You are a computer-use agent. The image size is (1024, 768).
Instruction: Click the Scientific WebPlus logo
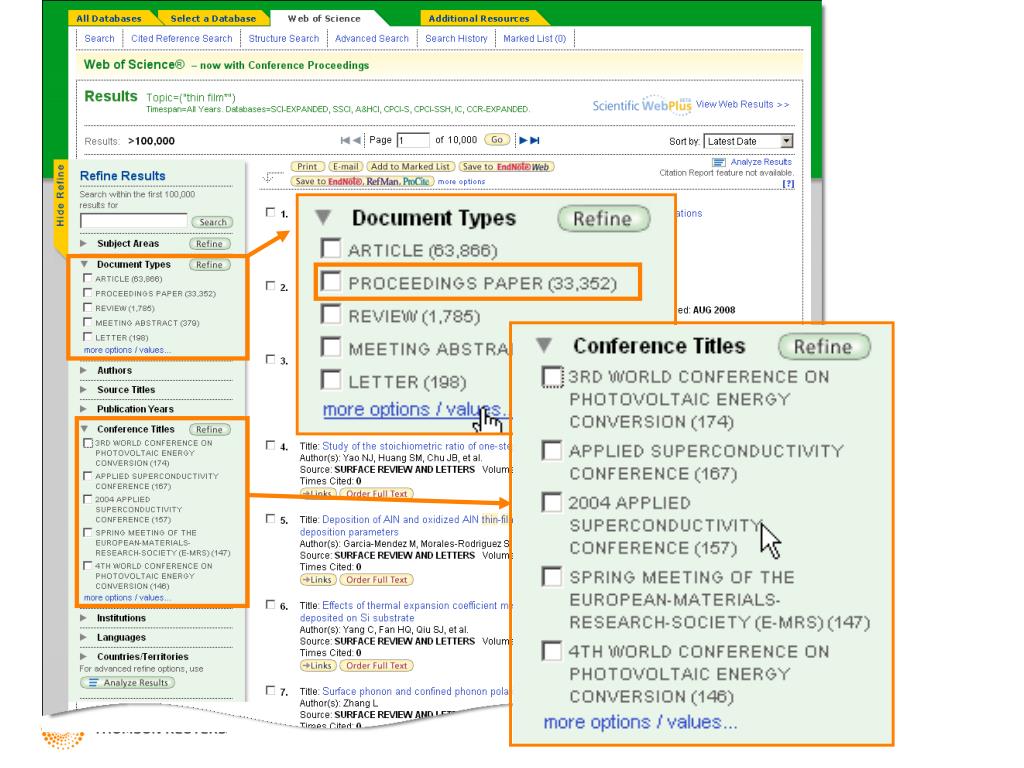tap(641, 104)
